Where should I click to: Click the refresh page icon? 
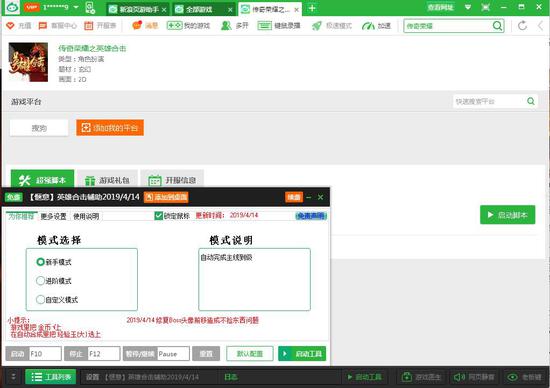coord(522,26)
